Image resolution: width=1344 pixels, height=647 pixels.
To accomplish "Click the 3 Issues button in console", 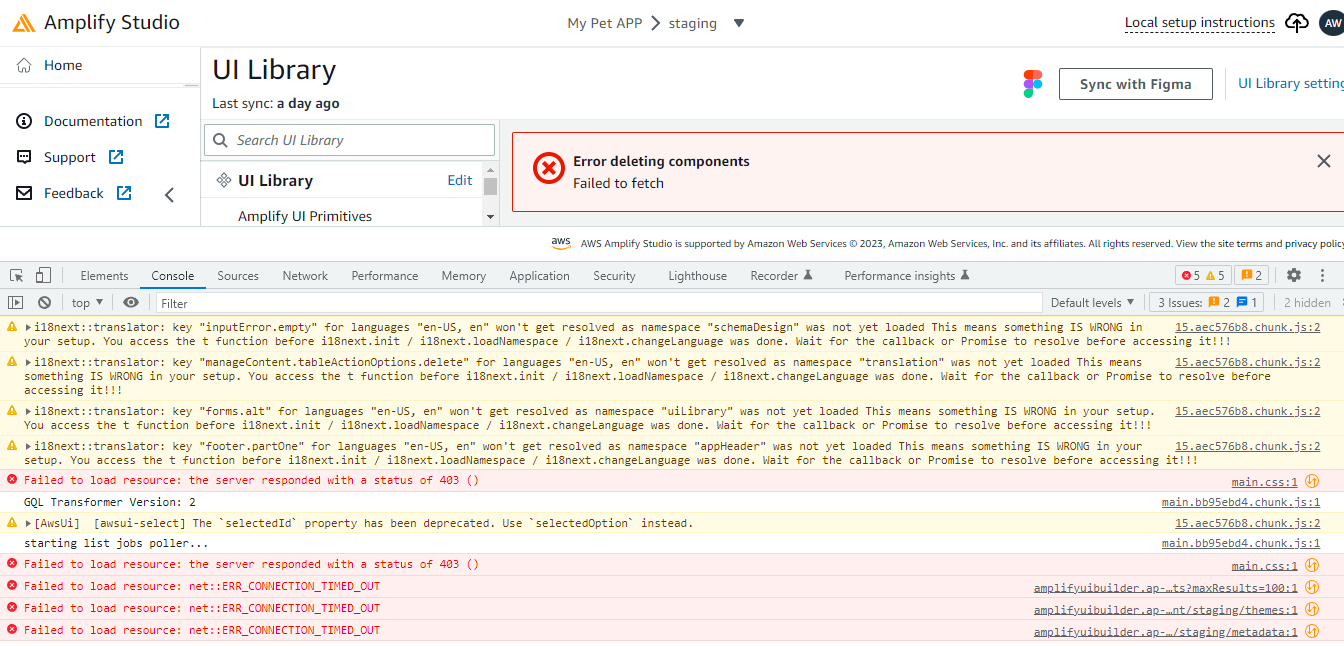I will pyautogui.click(x=1208, y=303).
